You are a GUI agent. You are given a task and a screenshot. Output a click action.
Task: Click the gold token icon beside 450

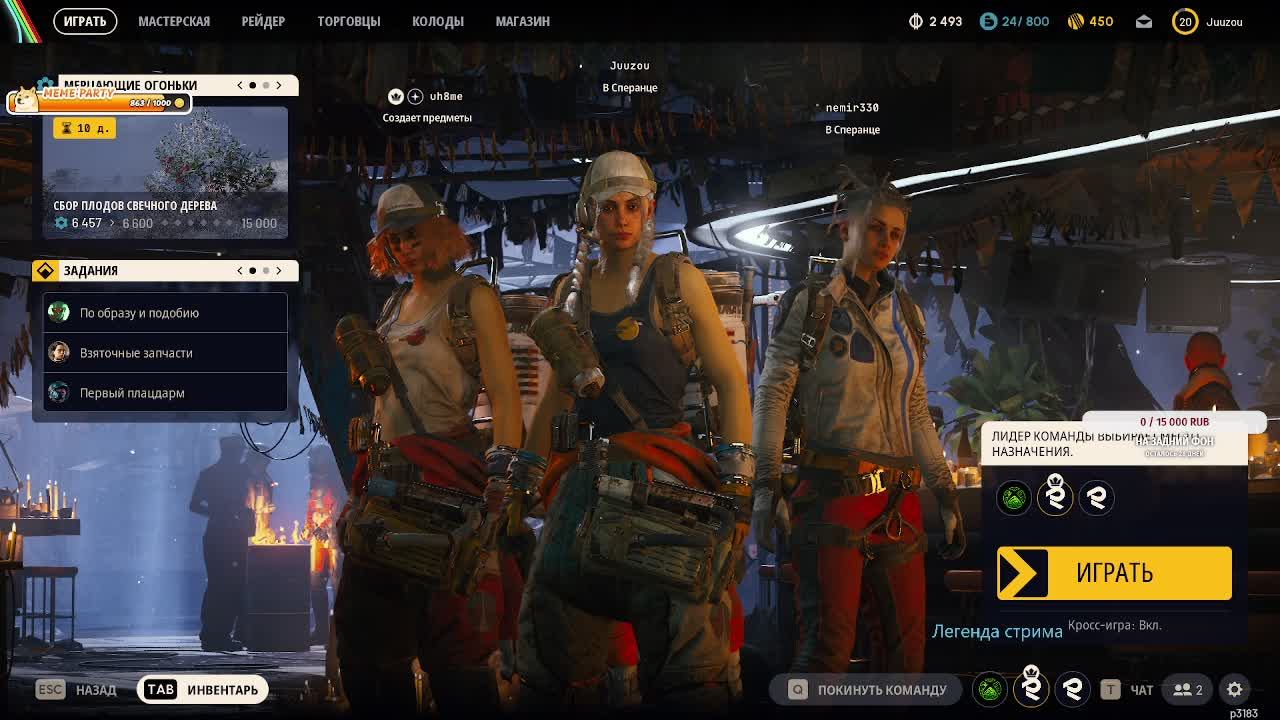(1076, 21)
